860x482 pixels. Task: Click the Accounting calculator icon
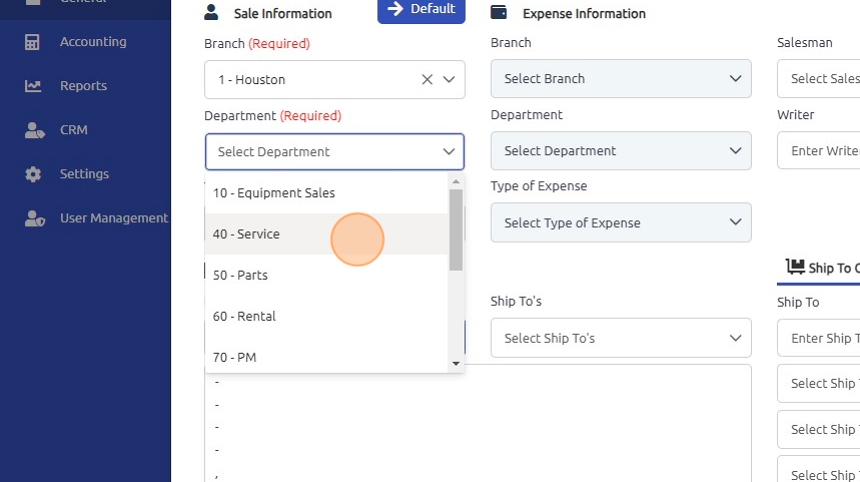pyautogui.click(x=33, y=42)
